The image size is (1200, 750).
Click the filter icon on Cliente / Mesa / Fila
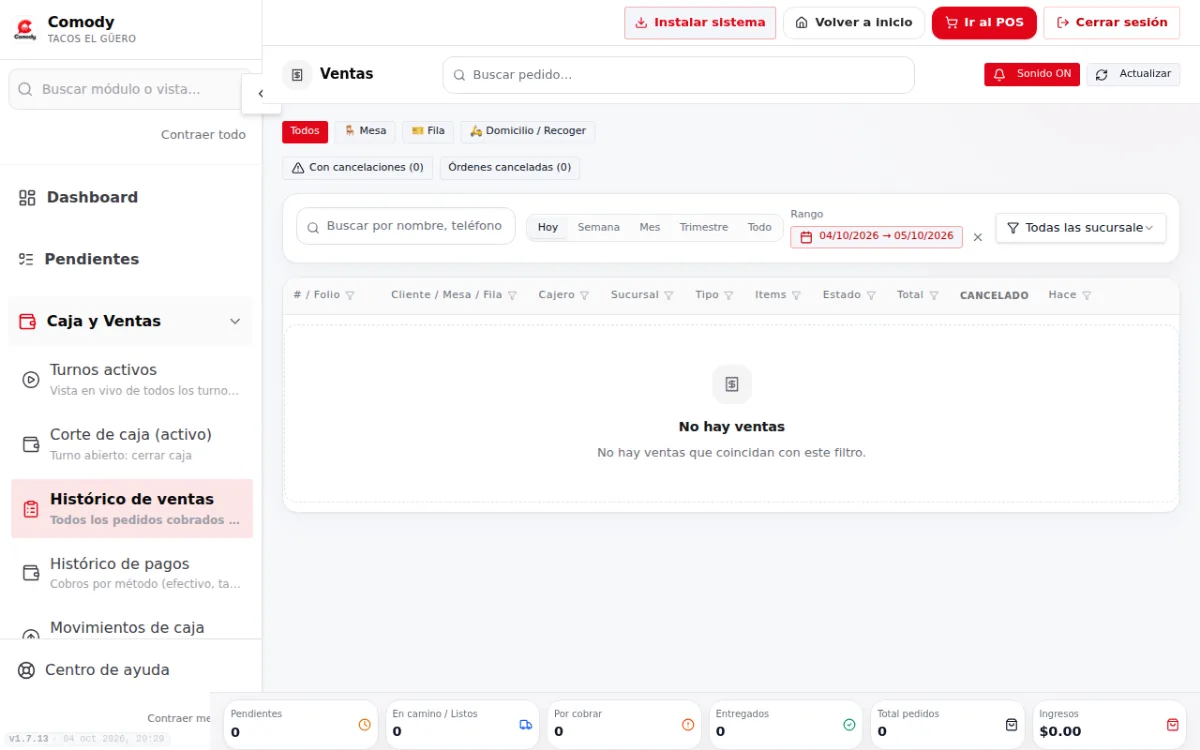pos(512,296)
